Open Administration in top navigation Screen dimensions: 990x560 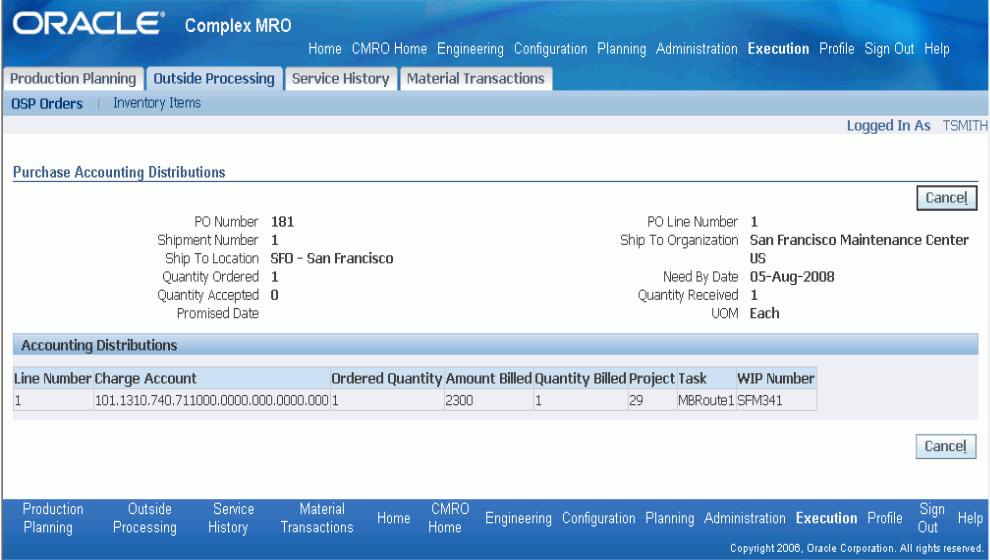coord(696,49)
